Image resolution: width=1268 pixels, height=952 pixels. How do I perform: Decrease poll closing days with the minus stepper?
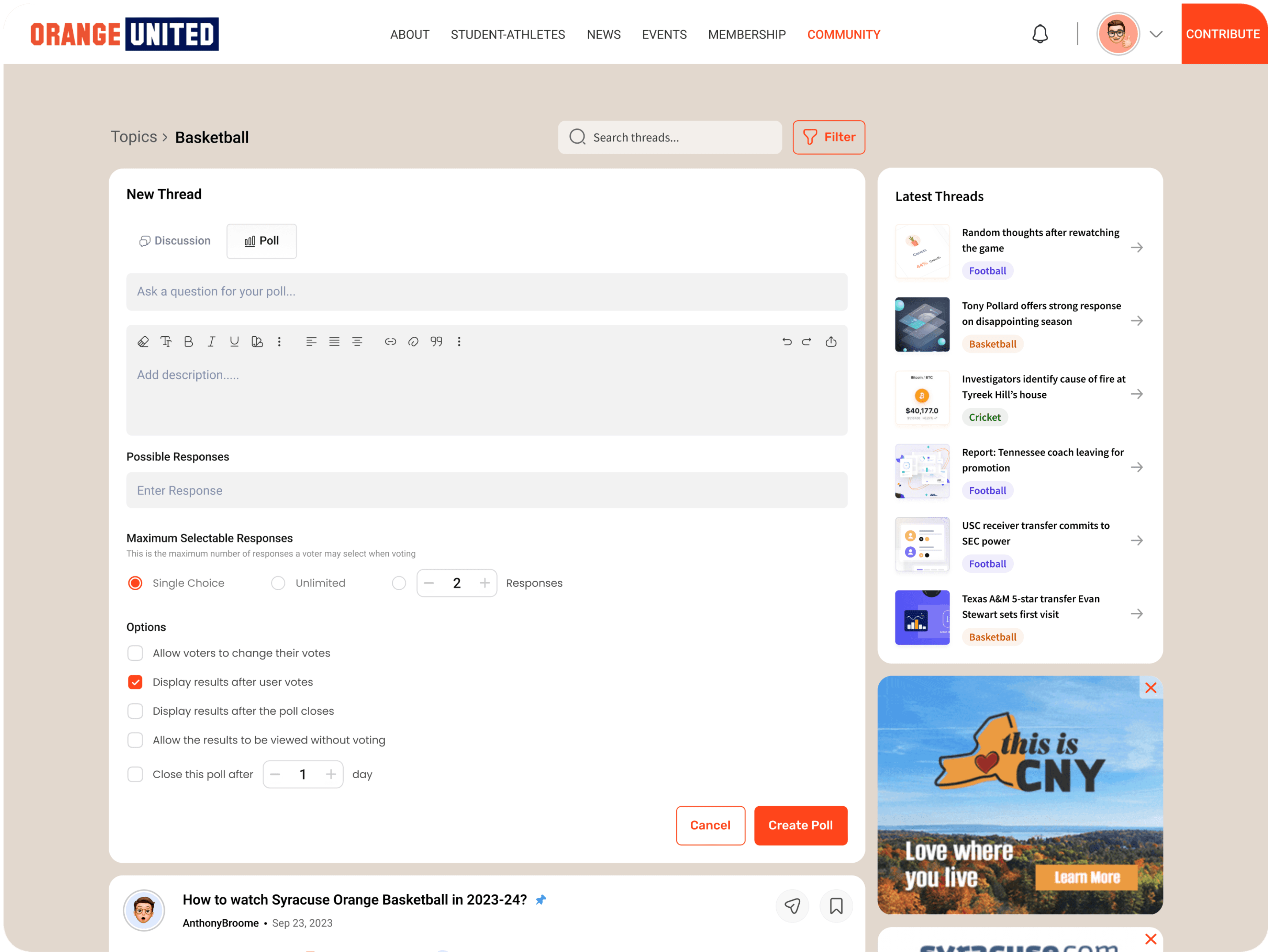(275, 774)
